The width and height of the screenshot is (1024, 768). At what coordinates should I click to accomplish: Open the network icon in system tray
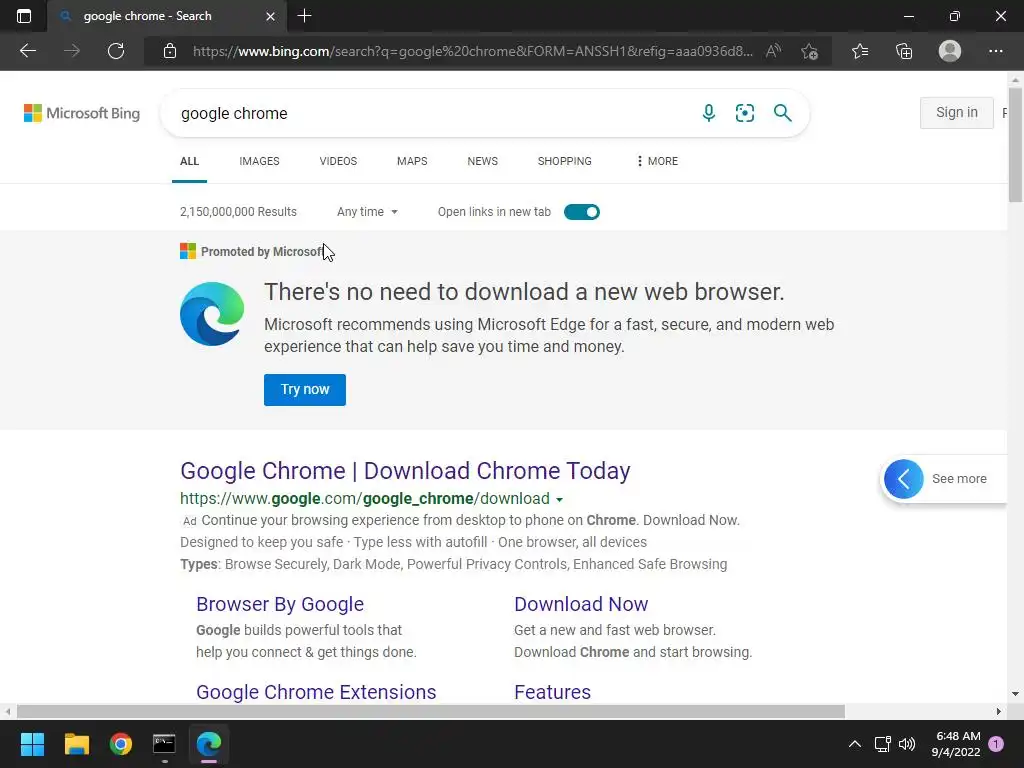click(x=882, y=744)
